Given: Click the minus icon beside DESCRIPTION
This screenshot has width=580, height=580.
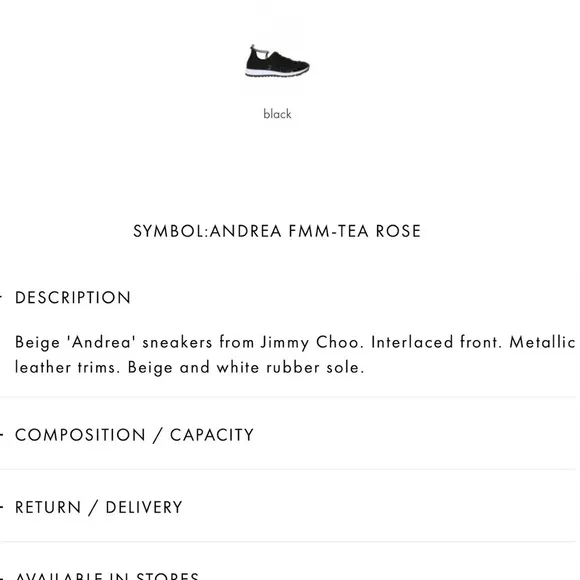Looking at the screenshot, I should (x=1, y=297).
